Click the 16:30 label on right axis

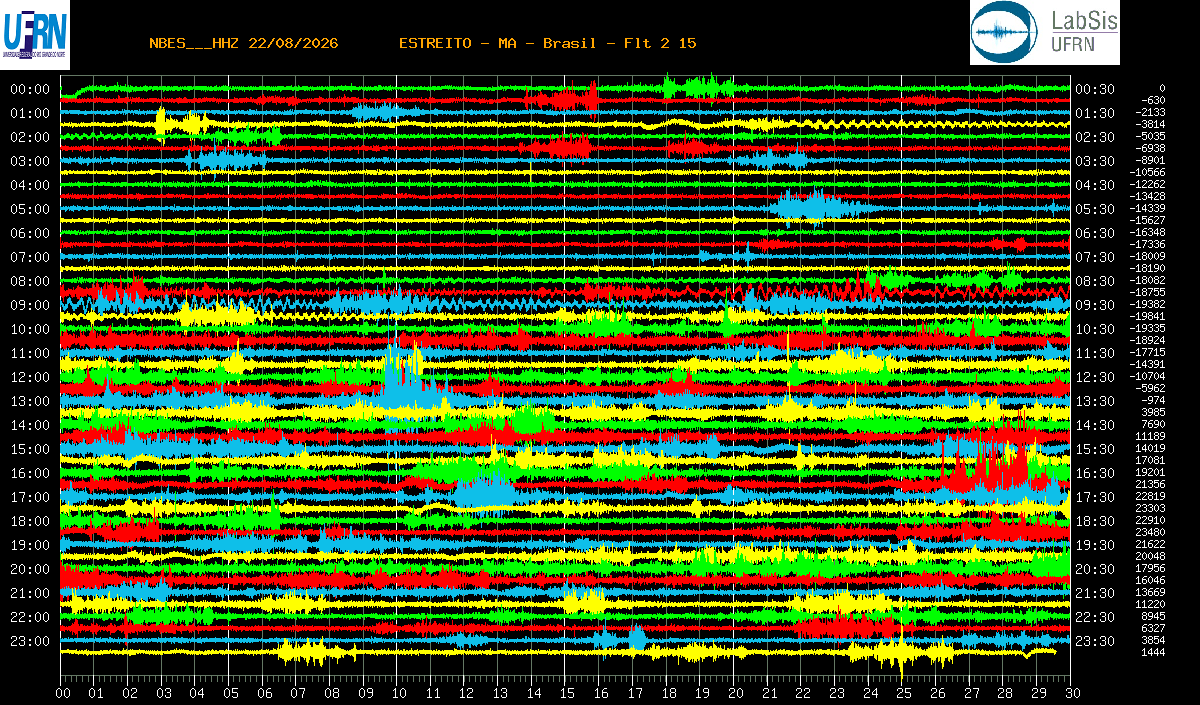tap(1095, 473)
